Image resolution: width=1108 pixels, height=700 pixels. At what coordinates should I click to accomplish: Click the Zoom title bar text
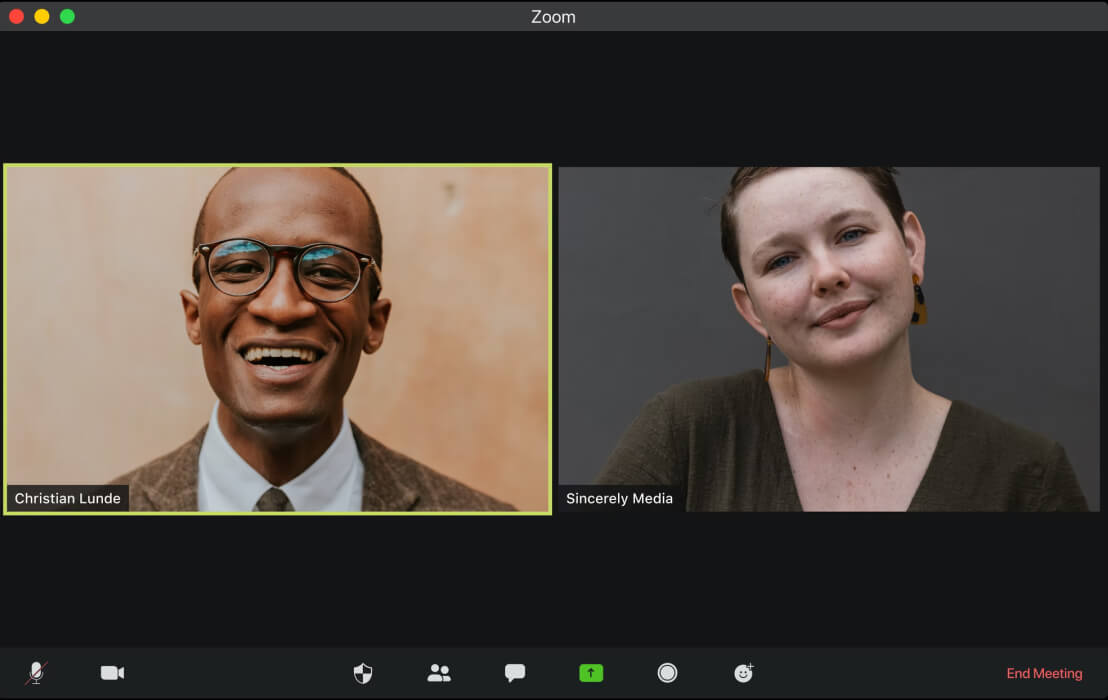553,16
